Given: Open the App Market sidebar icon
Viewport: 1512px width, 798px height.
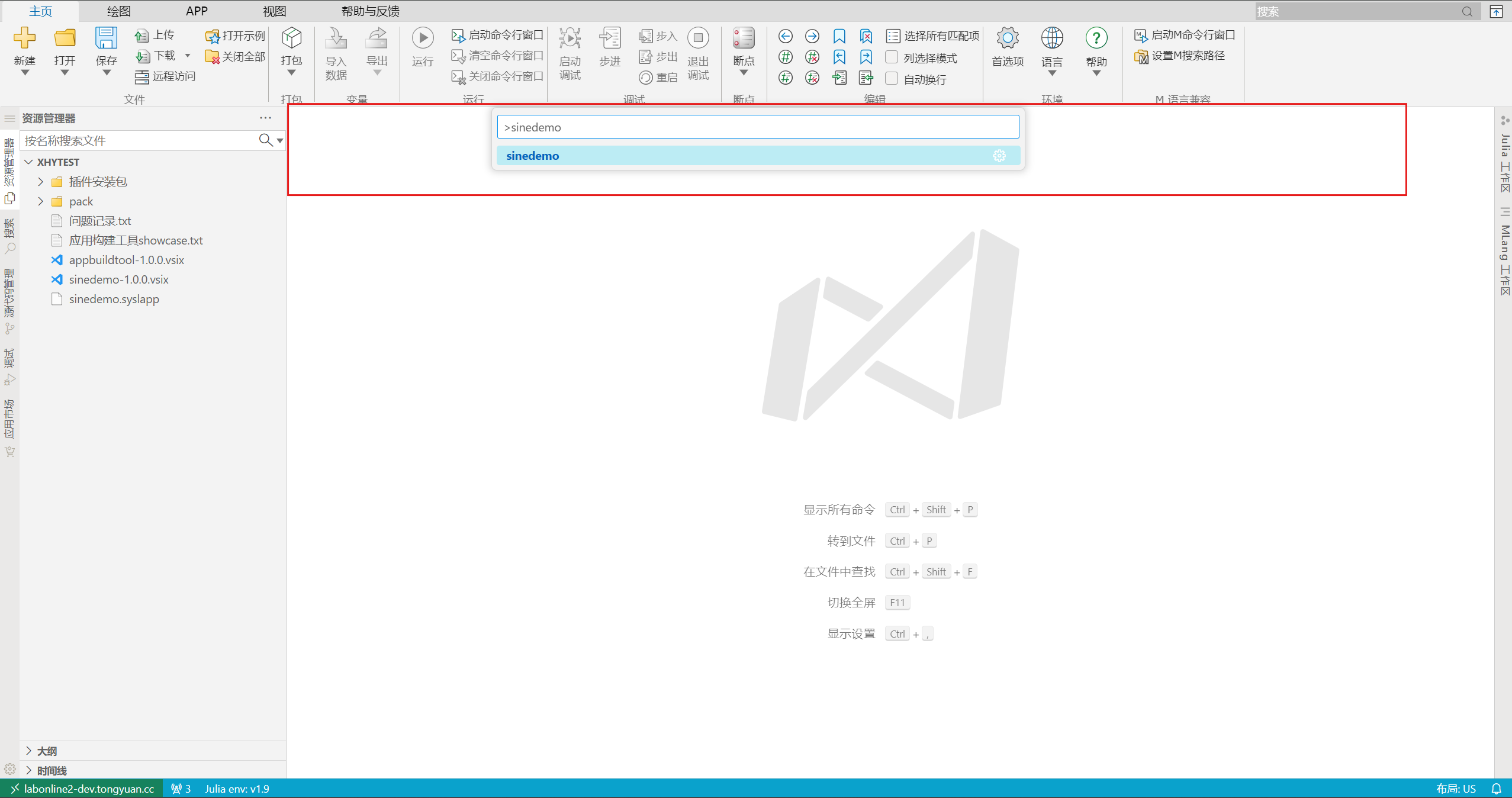Looking at the screenshot, I should (10, 452).
